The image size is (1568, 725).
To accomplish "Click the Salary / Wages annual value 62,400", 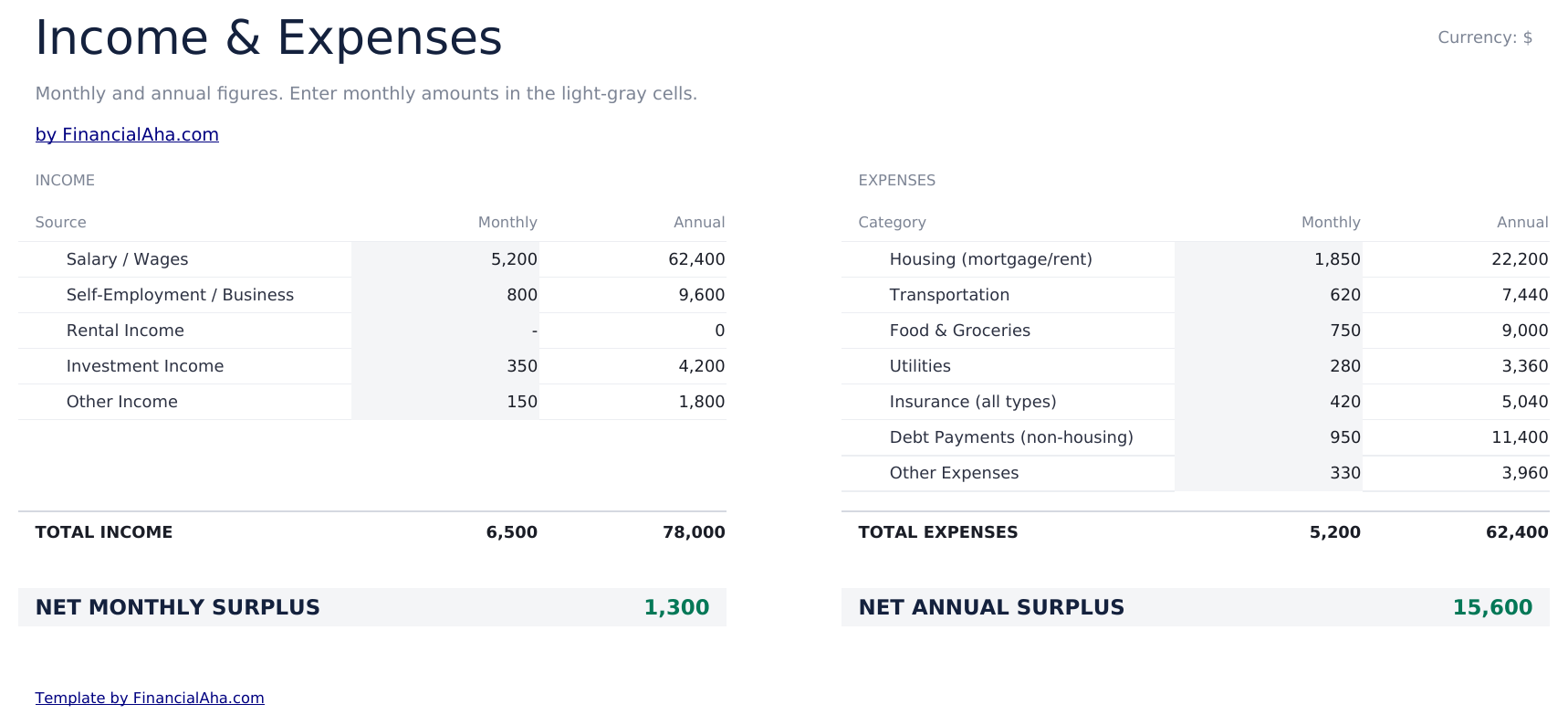I will [x=696, y=259].
